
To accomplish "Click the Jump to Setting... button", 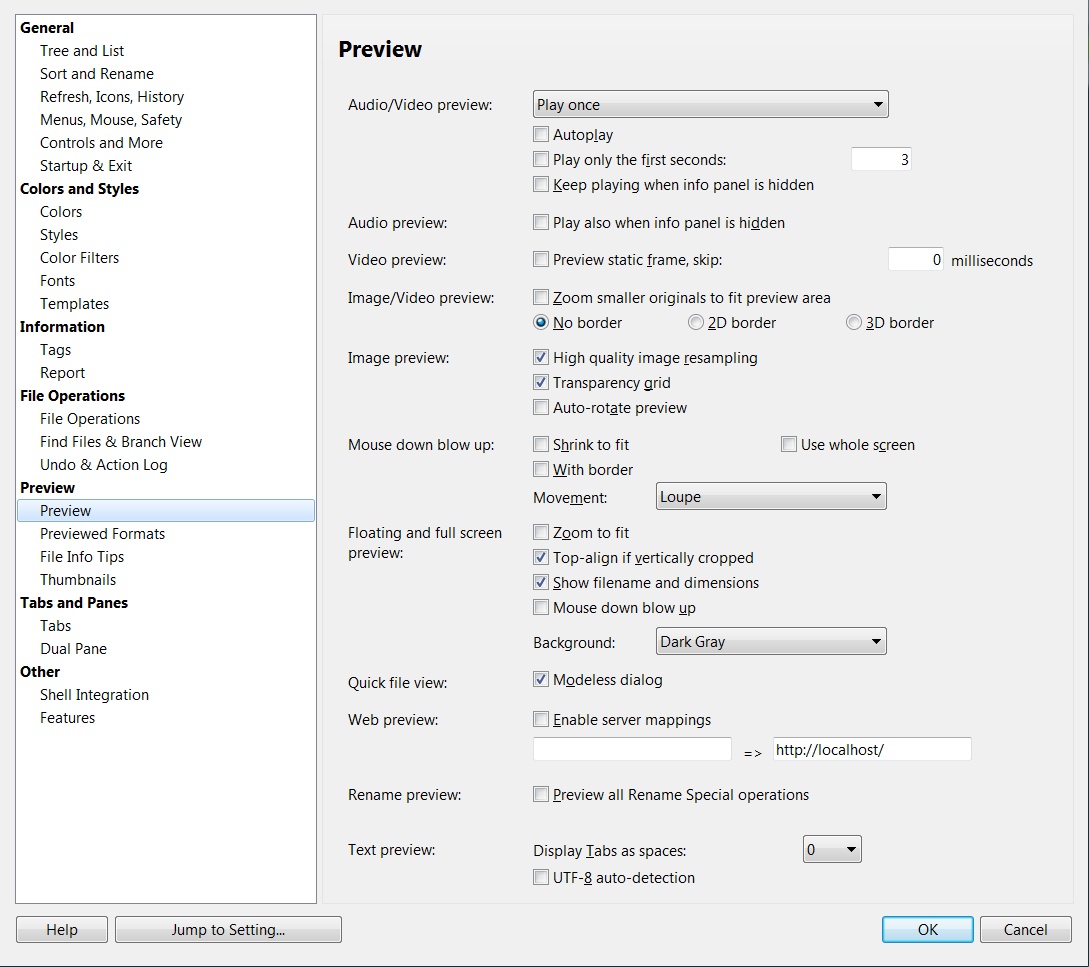I will (x=228, y=930).
